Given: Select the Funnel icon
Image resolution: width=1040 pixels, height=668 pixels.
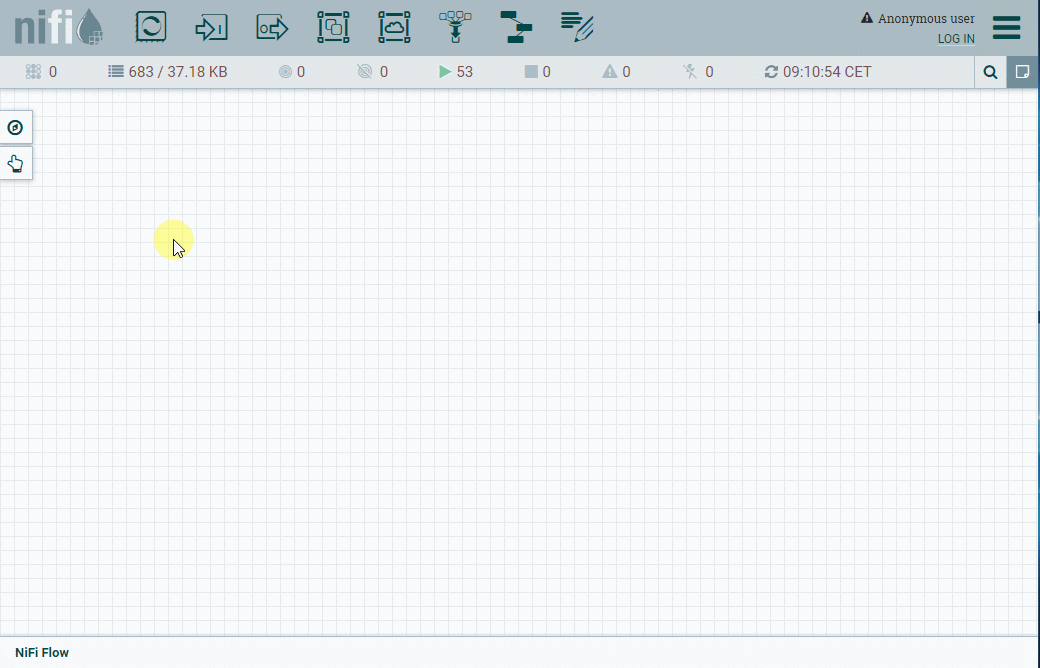Looking at the screenshot, I should coord(455,27).
